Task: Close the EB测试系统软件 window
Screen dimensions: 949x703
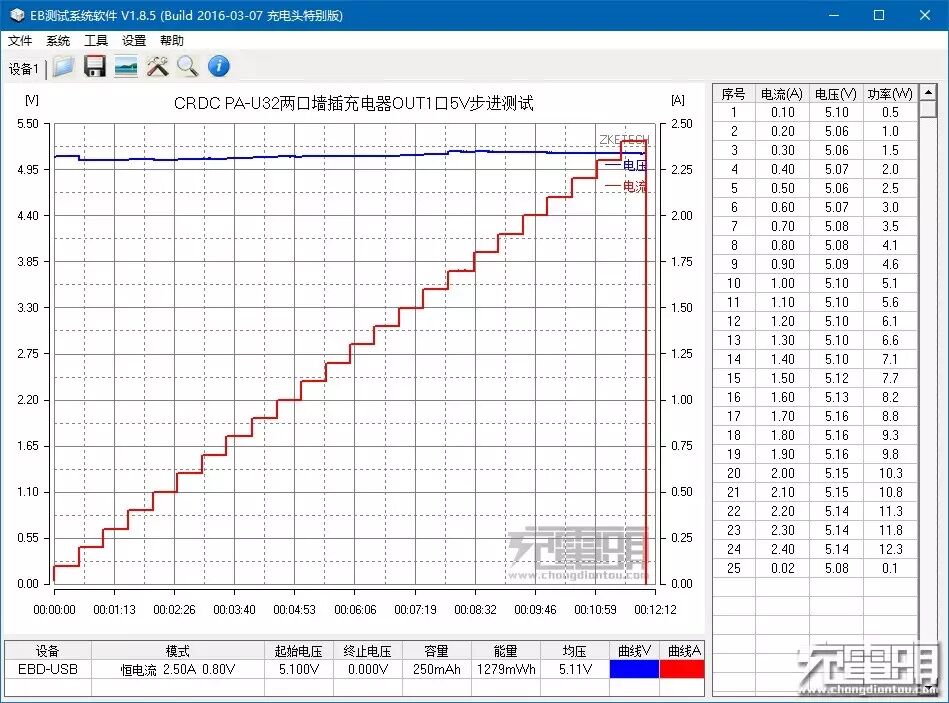Action: (925, 15)
